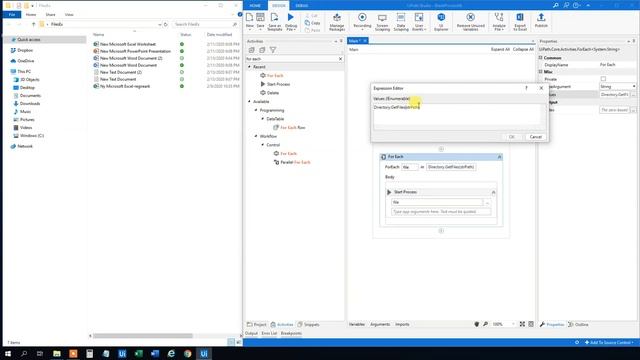Open the TypeArgument String dropdown
This screenshot has width=640, height=360.
[x=633, y=87]
